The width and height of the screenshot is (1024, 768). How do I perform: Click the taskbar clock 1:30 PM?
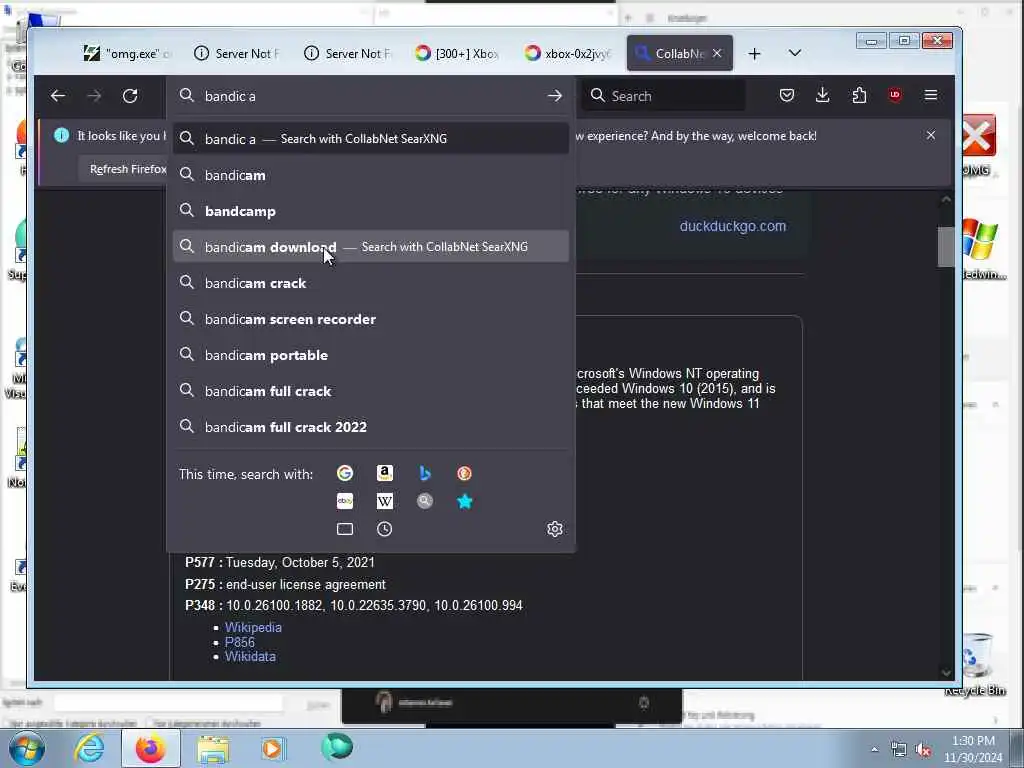click(973, 748)
